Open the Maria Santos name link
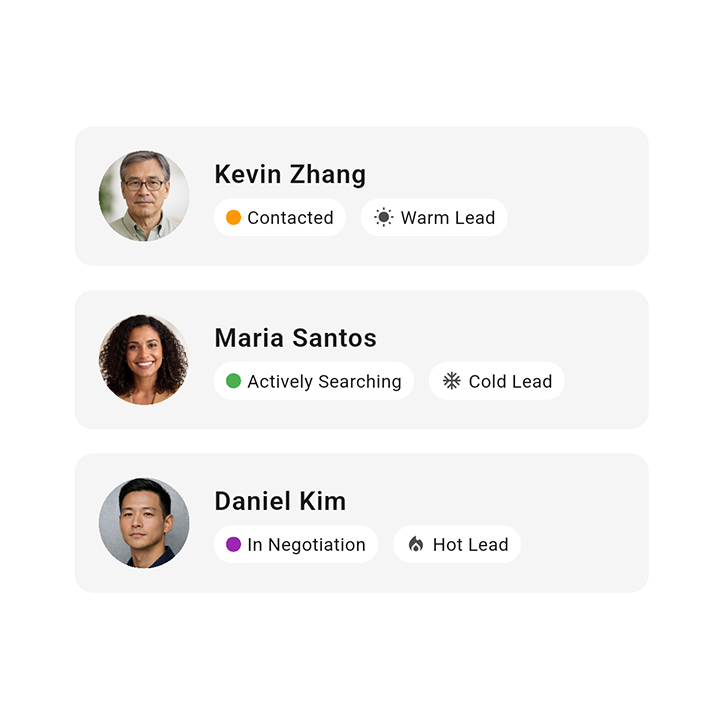Screen dimensions: 720x720 pos(295,338)
